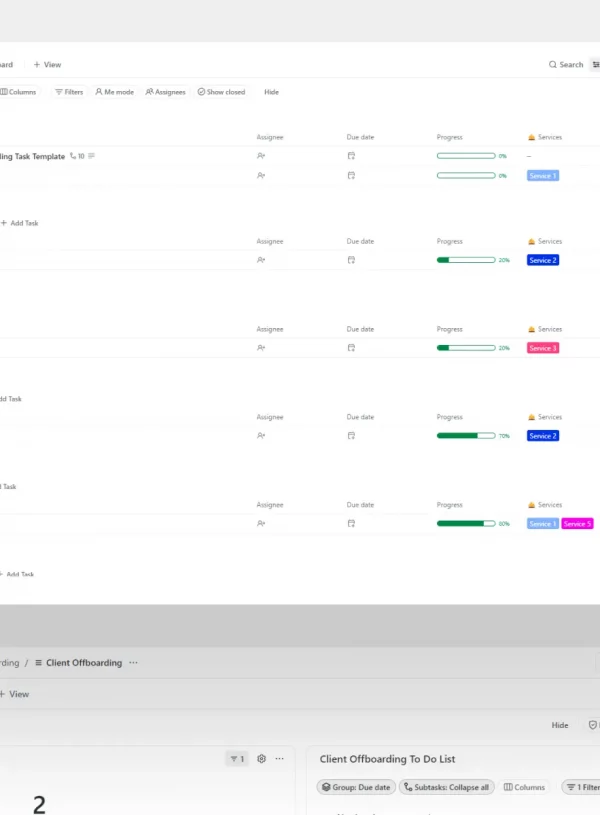
Task: Click the assignee icon in the 70% progress row
Action: (261, 436)
